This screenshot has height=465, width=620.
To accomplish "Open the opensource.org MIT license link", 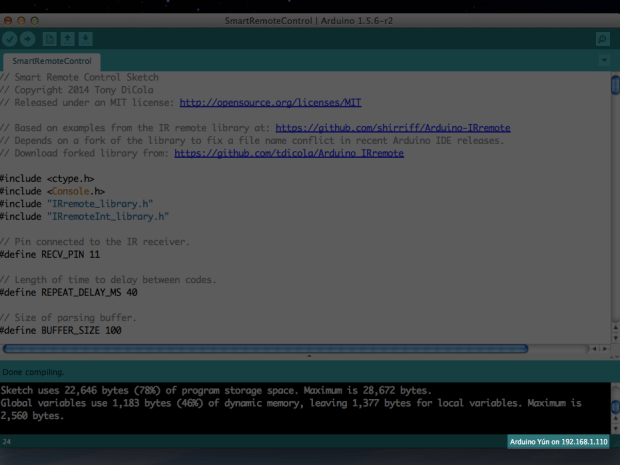I will (x=270, y=103).
